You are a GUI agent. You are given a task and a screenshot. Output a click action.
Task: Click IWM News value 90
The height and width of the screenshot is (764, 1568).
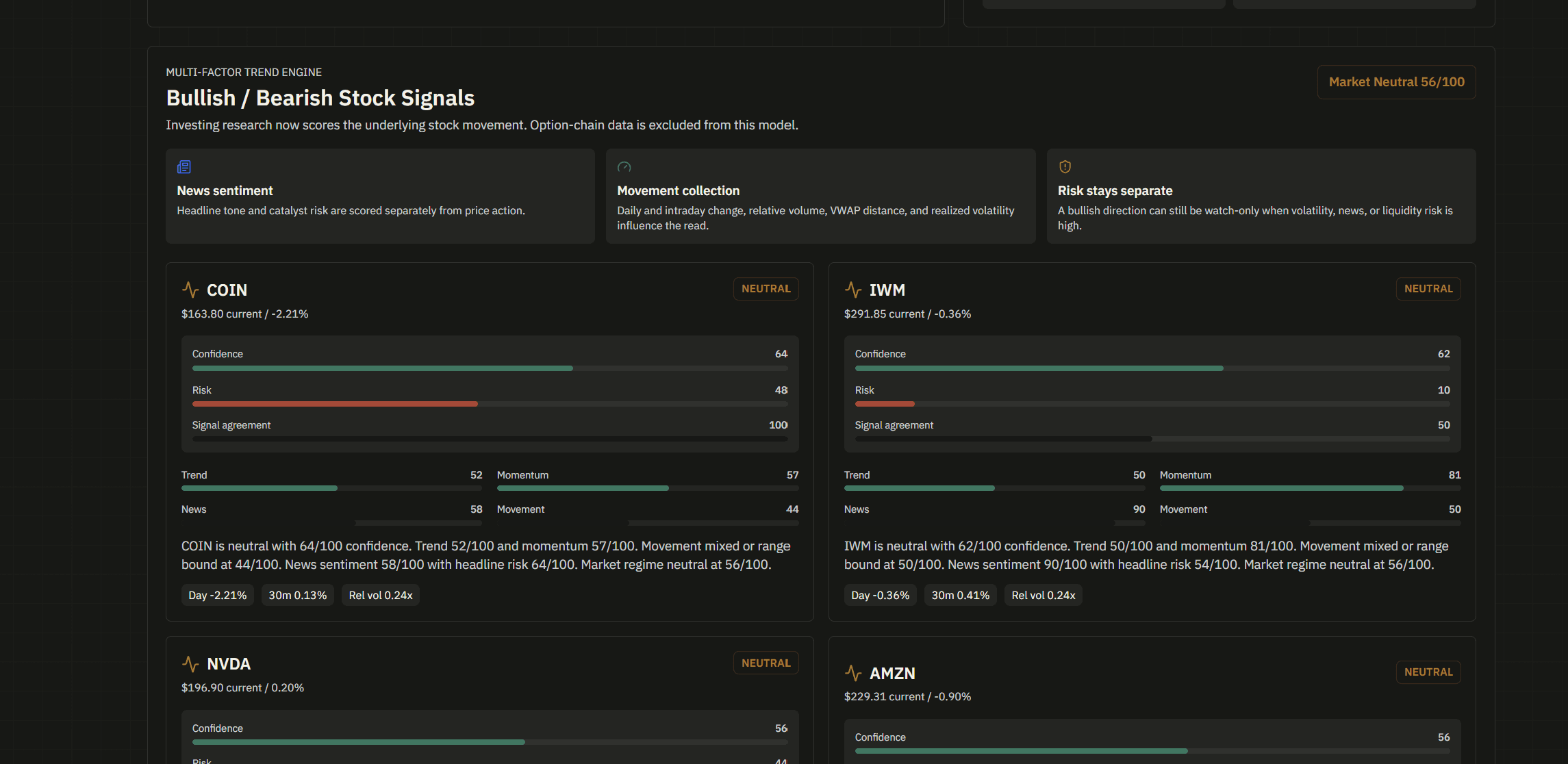click(1139, 509)
